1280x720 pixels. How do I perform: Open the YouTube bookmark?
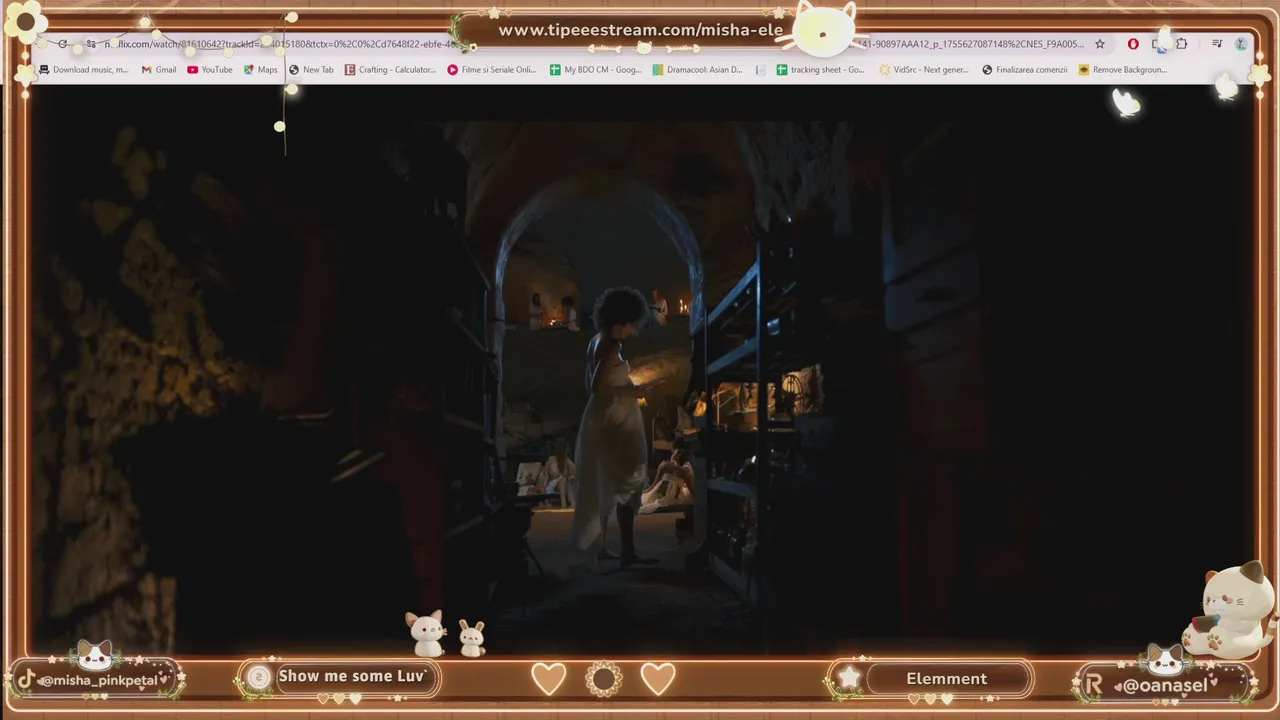(210, 70)
